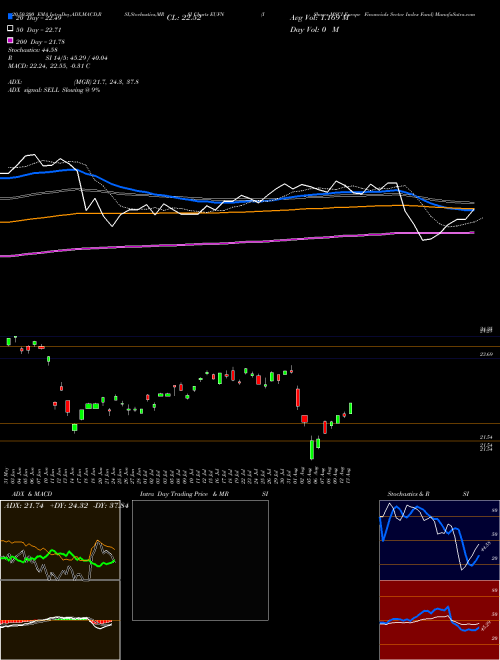Image resolution: width=500 pixels, height=660 pixels.
Task: Click the 'Avg Vol: 1.169 M' text
Action: 319,18
